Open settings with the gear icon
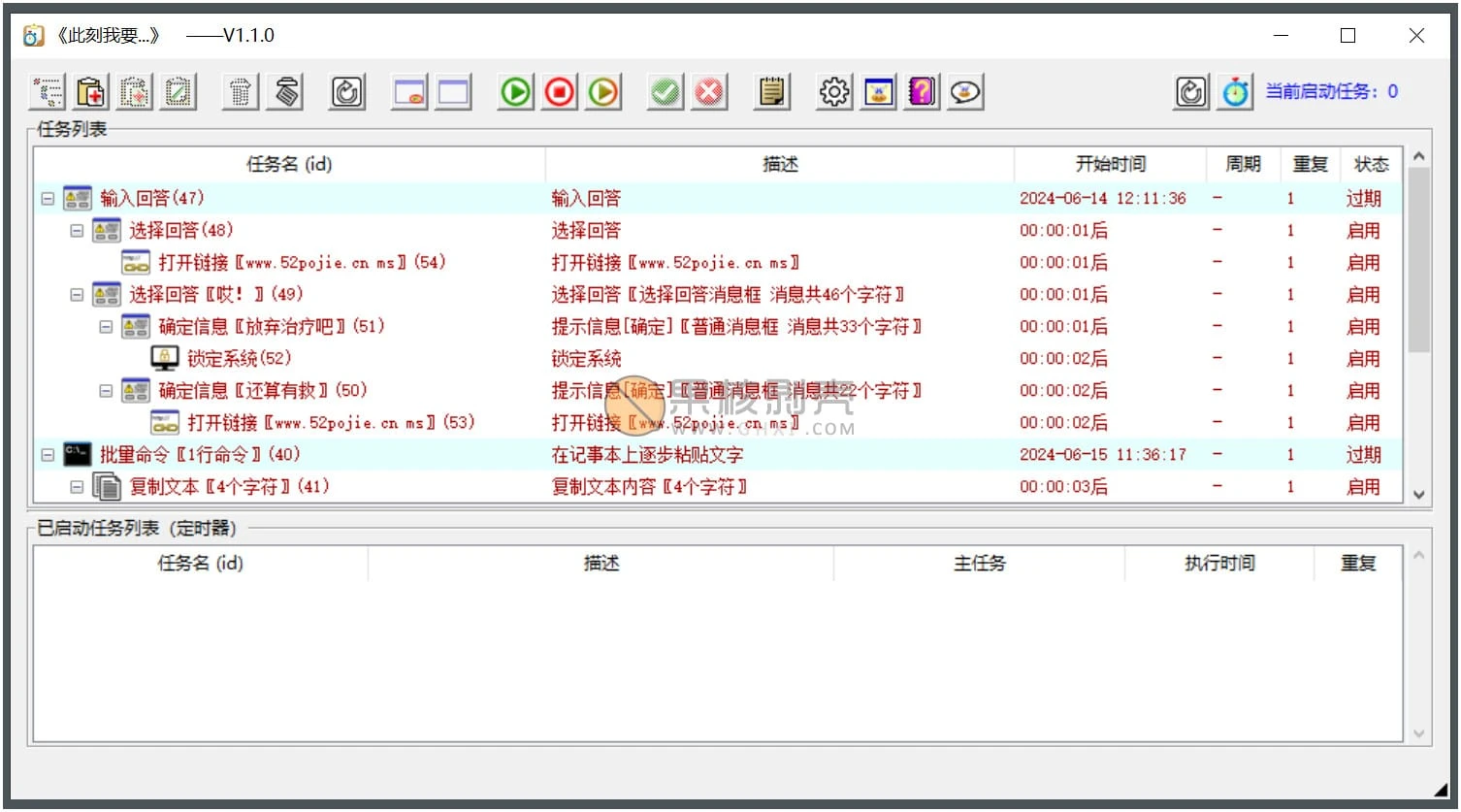This screenshot has width=1461, height=812. pyautogui.click(x=834, y=92)
